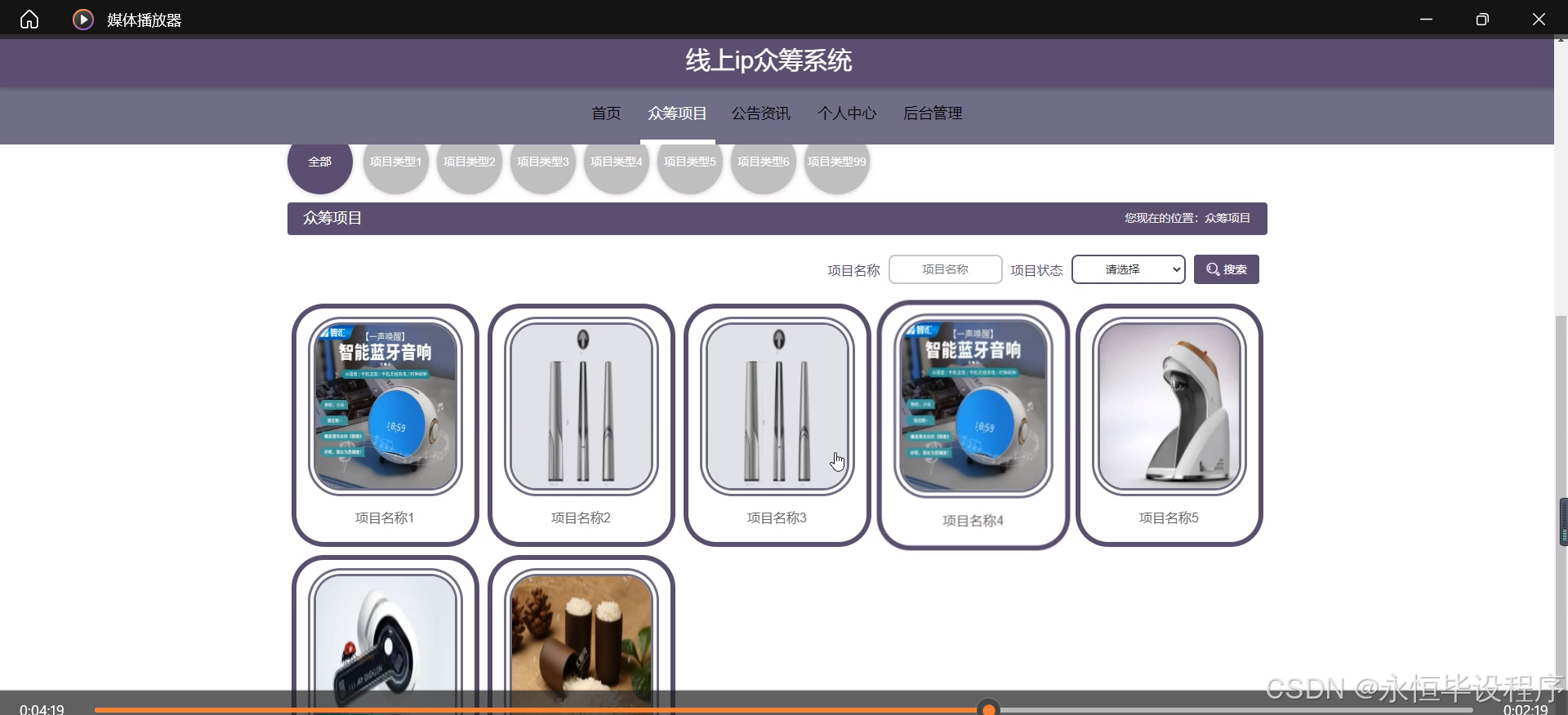The width and height of the screenshot is (1568, 715).
Task: Click the home icon in media player
Action: [29, 19]
